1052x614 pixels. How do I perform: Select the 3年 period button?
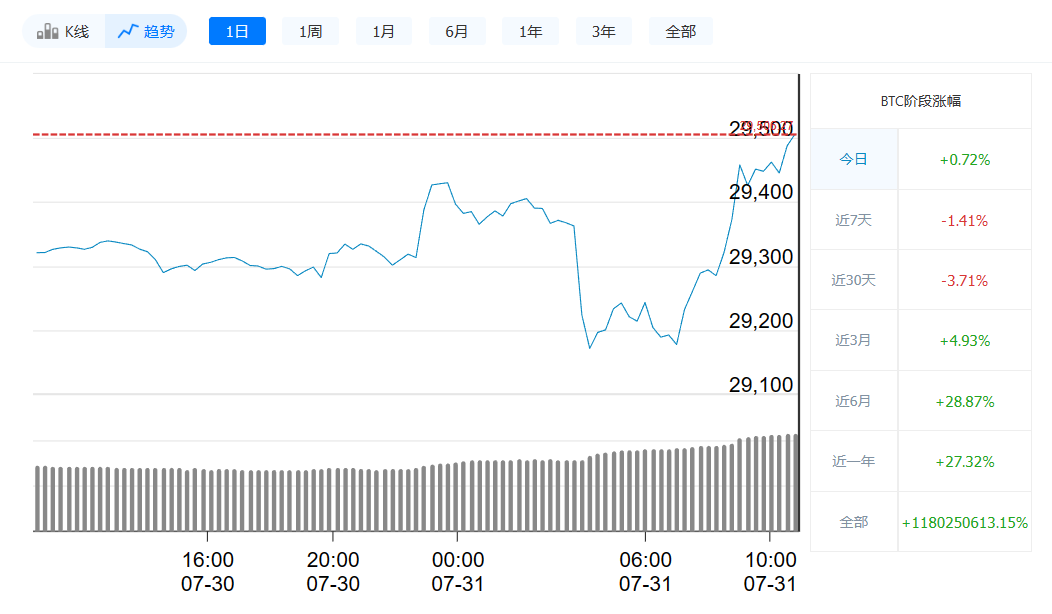pos(604,31)
